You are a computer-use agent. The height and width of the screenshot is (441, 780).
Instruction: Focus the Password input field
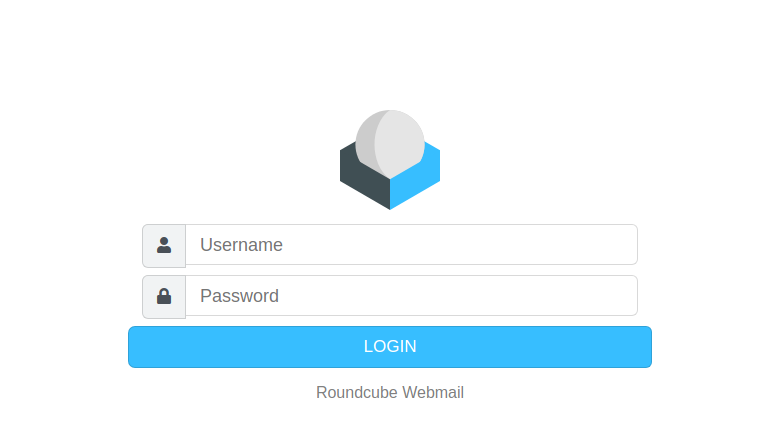pyautogui.click(x=411, y=296)
